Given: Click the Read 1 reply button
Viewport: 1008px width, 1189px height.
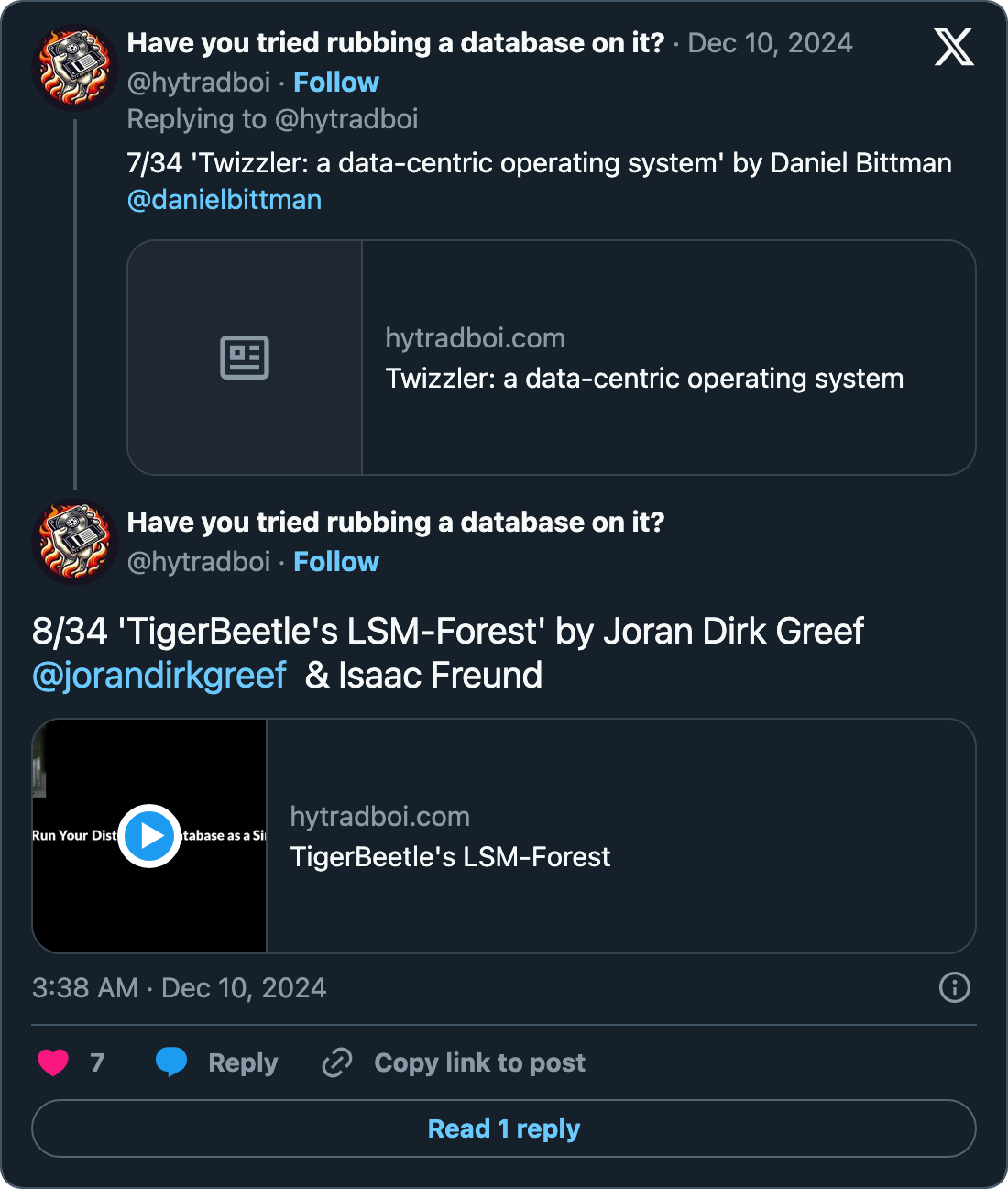Looking at the screenshot, I should coord(504,1128).
